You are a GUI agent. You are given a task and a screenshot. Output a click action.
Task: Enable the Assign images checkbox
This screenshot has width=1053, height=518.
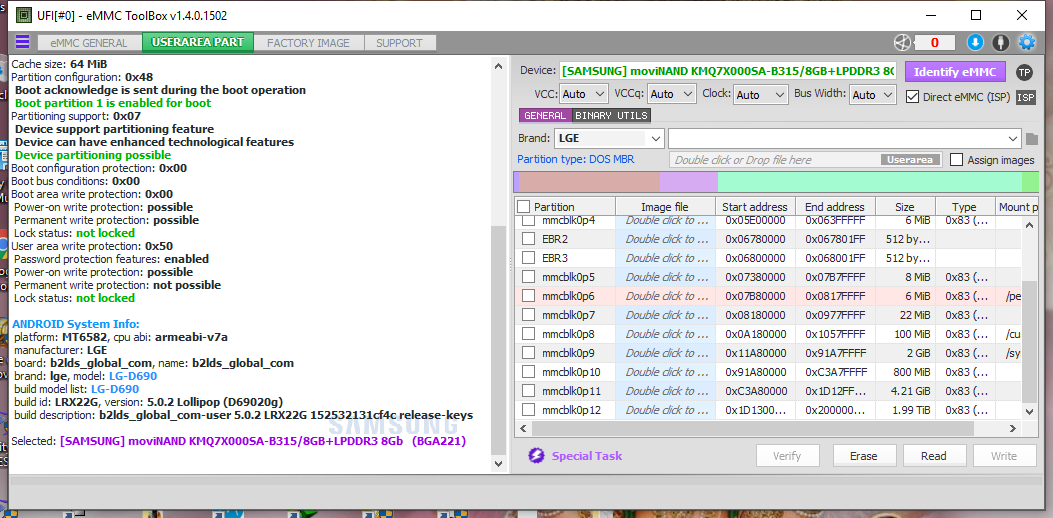tap(956, 160)
